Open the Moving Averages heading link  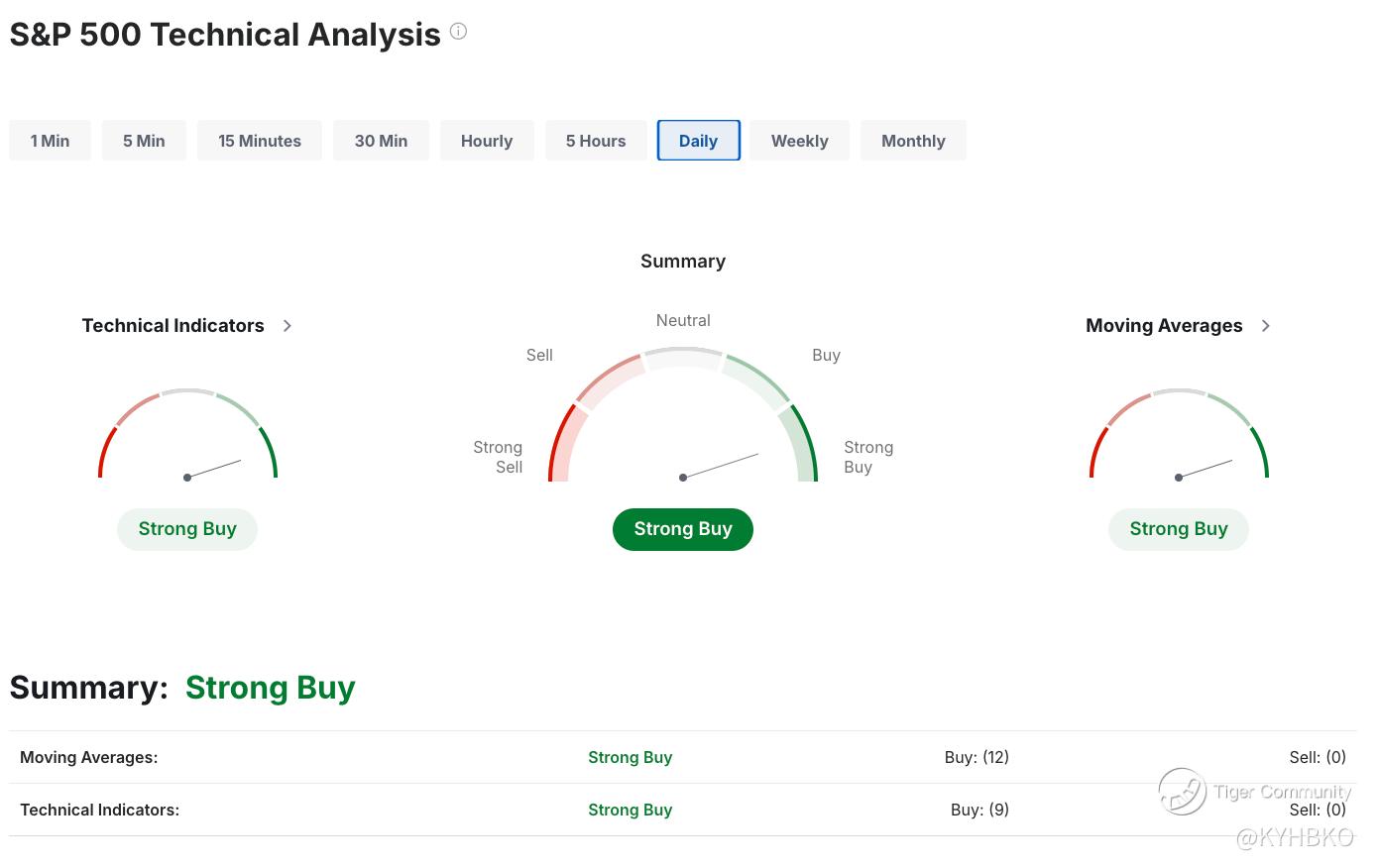coord(1164,326)
